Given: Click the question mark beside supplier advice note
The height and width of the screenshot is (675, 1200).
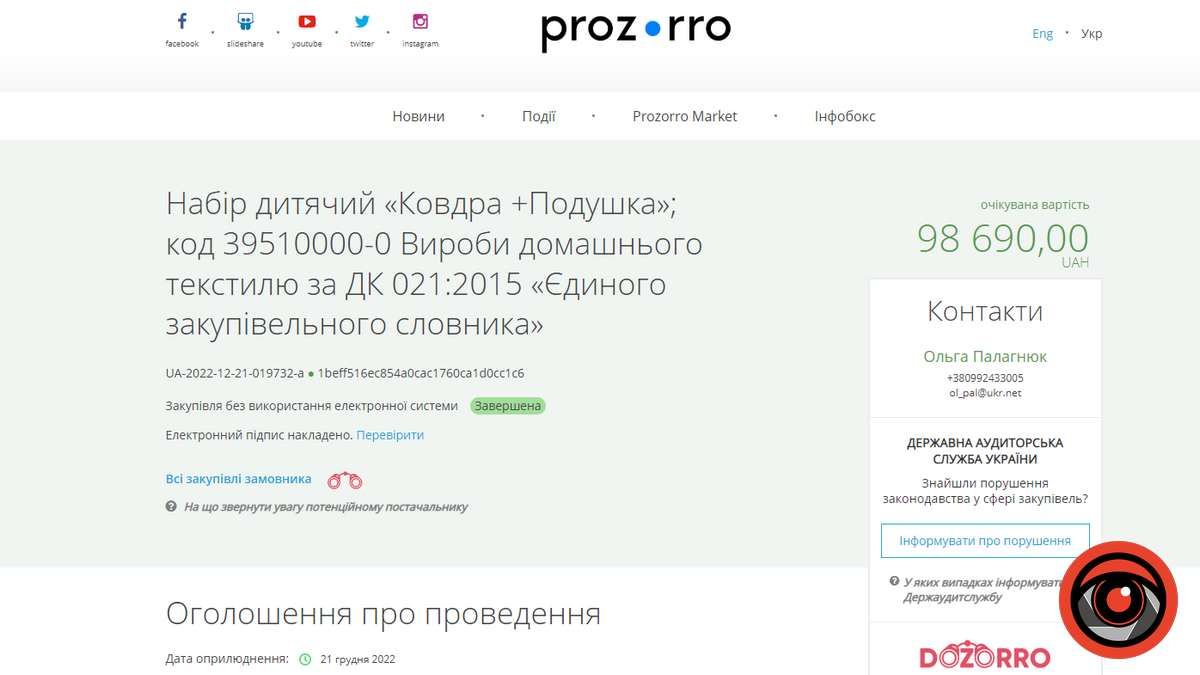Looking at the screenshot, I should [x=172, y=507].
